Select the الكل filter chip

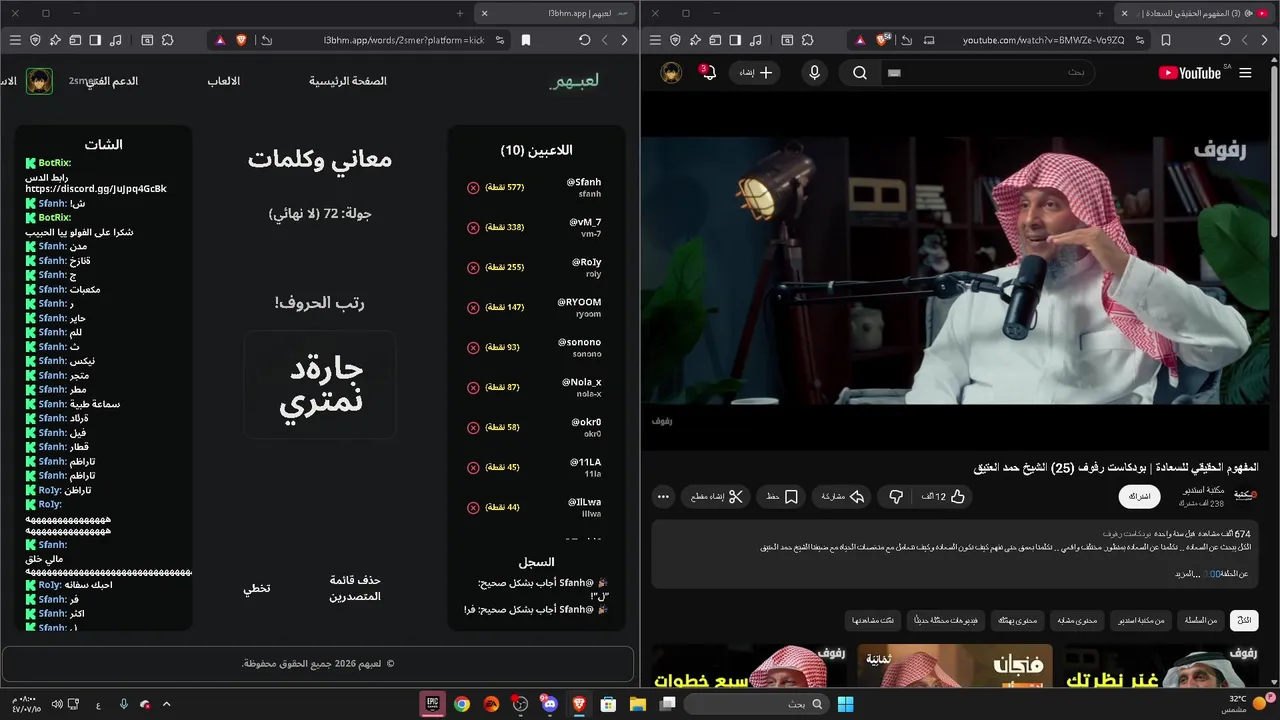coord(1244,621)
